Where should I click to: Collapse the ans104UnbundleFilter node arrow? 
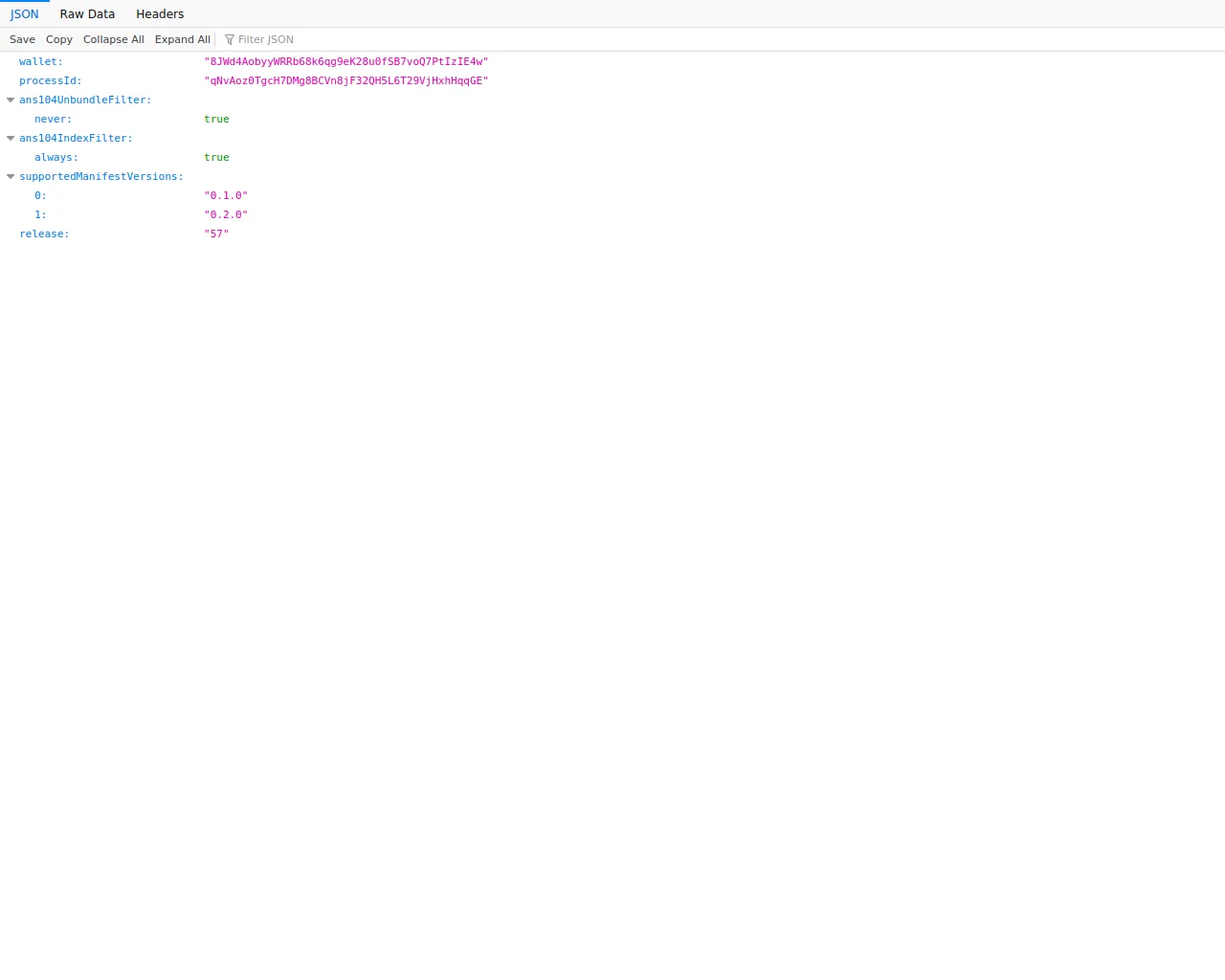tap(11, 100)
